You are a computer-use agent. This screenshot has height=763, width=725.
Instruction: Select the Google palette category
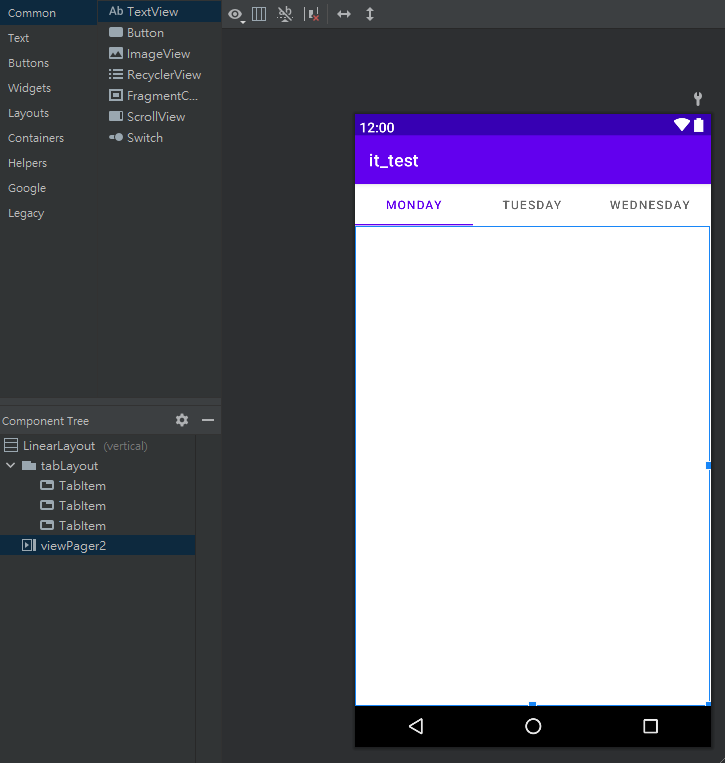(49, 188)
